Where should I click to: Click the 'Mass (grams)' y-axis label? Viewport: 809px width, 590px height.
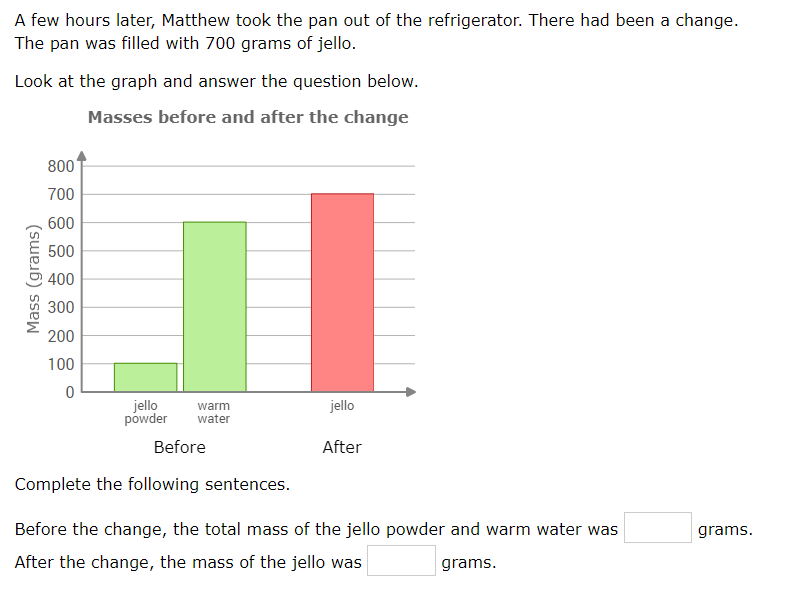click(33, 279)
